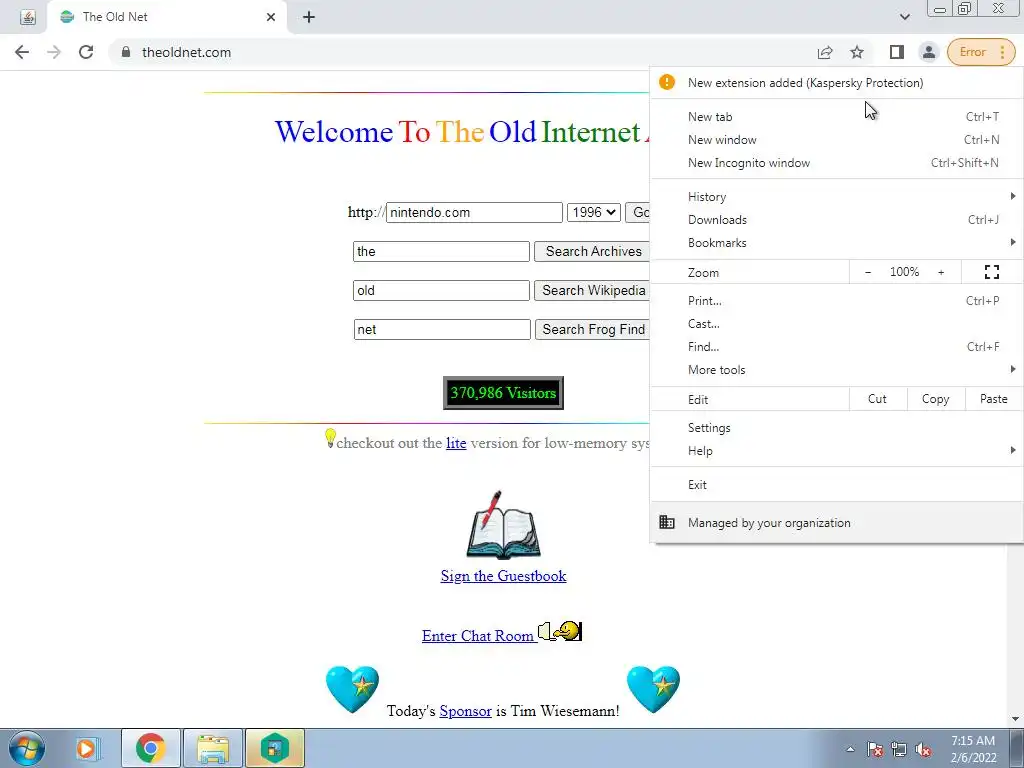Select Print from the Chrome menu
This screenshot has height=768, width=1024.
[837, 301]
